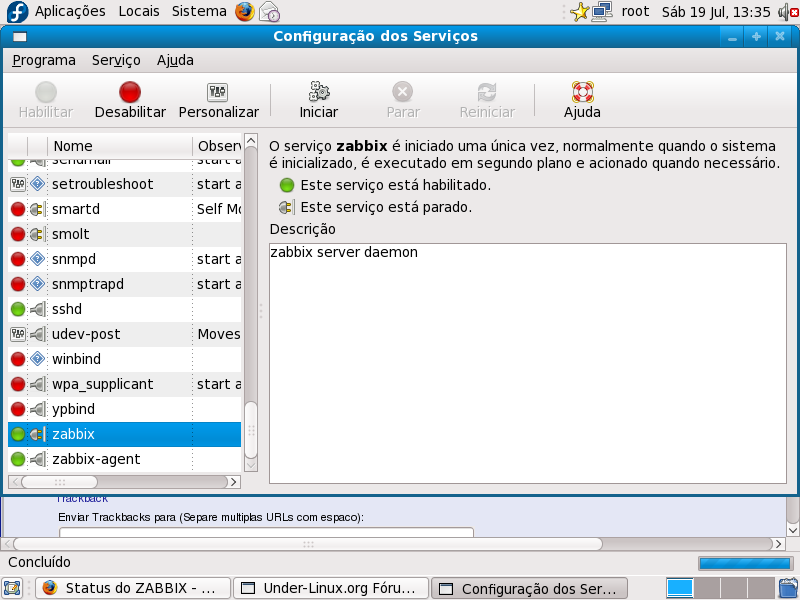This screenshot has width=800, height=600.
Task: Click the Parar stop toolbar icon
Action: pyautogui.click(x=403, y=92)
